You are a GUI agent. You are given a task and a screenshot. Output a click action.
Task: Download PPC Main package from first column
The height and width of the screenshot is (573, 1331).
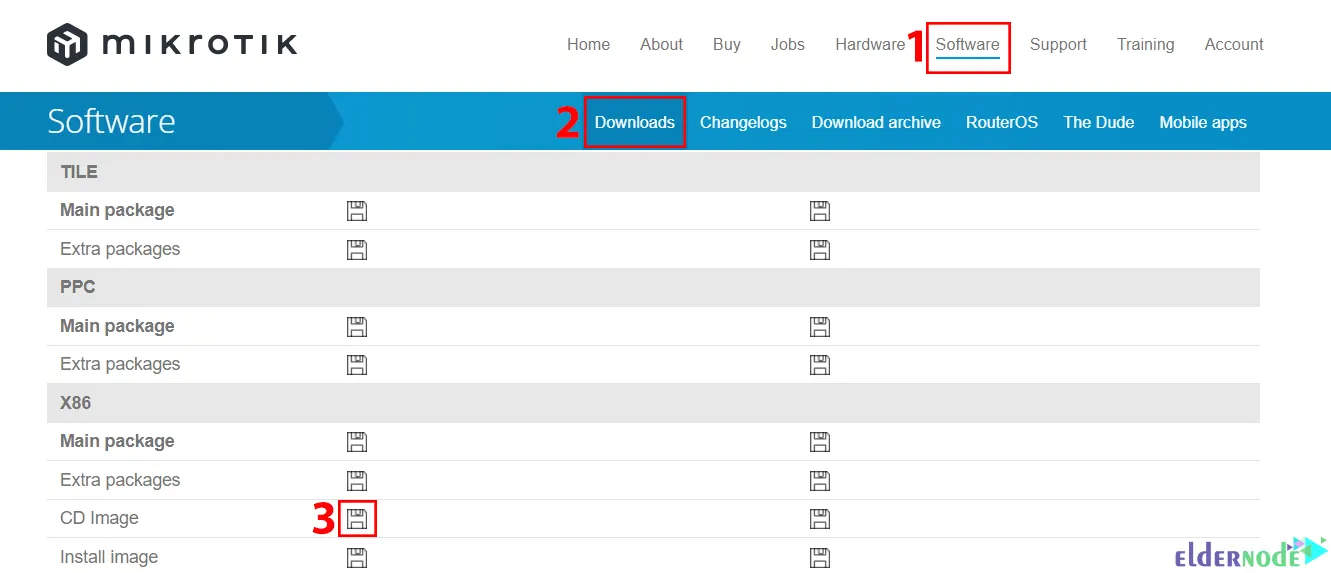point(357,326)
